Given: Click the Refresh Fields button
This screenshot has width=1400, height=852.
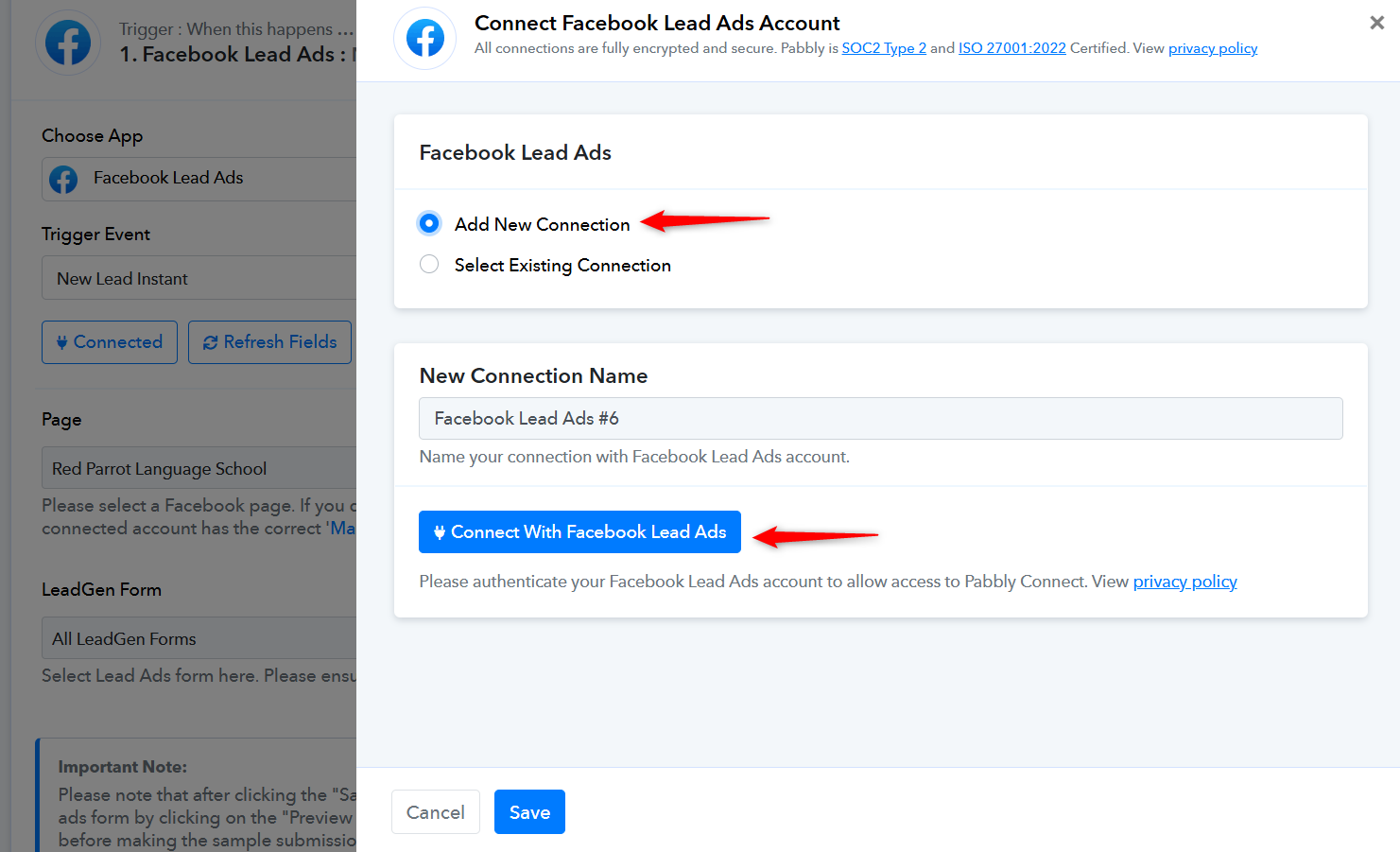Looking at the screenshot, I should [x=269, y=342].
